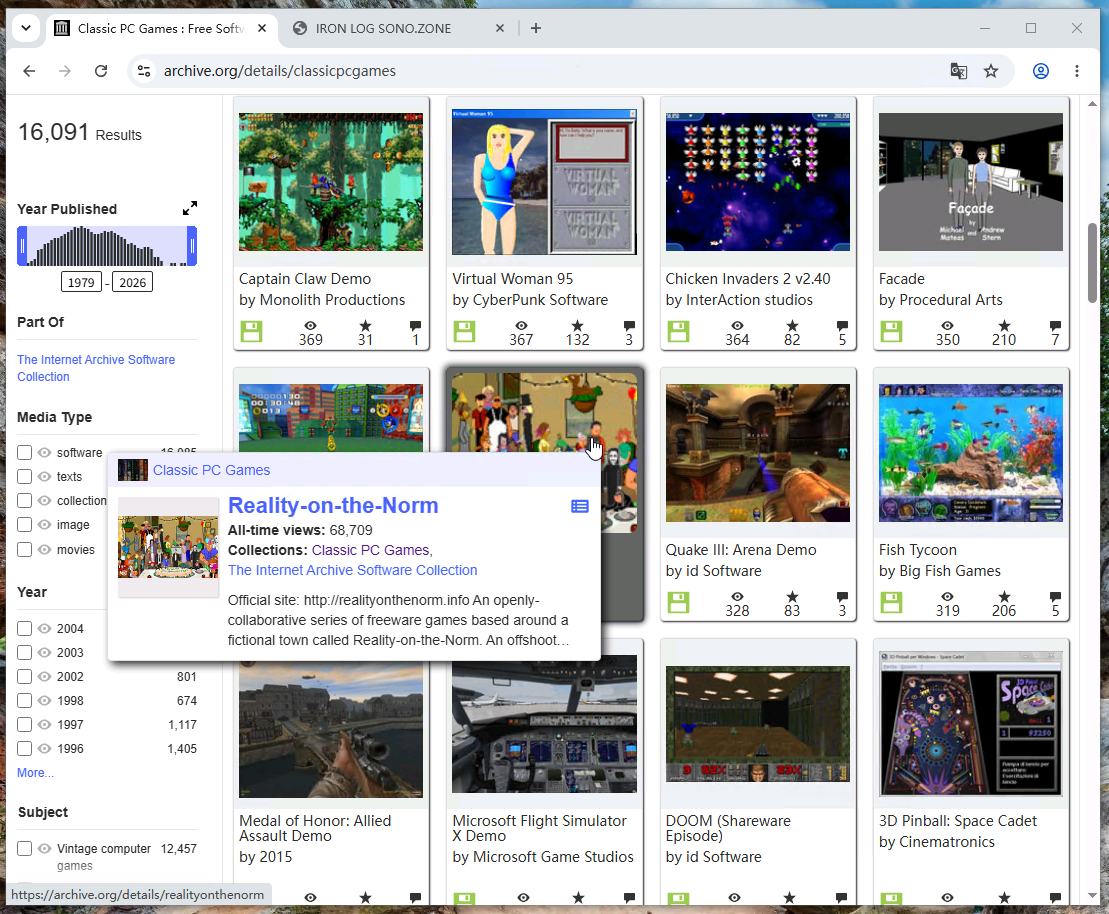Viewport: 1109px width, 914px height.
Task: Toggle the eye icon next to 1997
Action: (x=45, y=724)
